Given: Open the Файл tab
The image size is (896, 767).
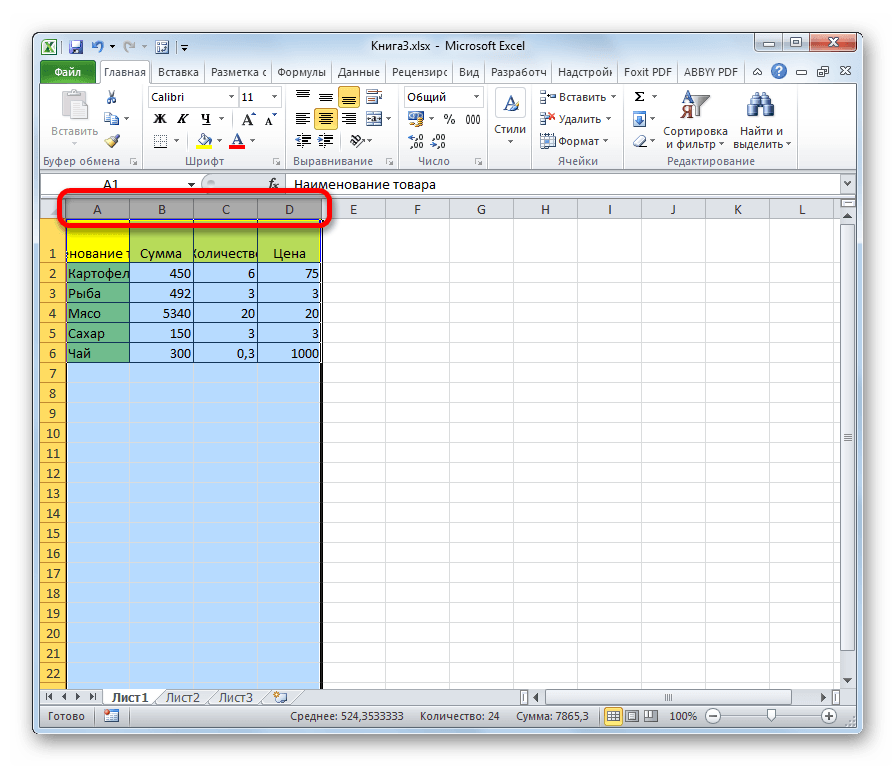Looking at the screenshot, I should (67, 72).
